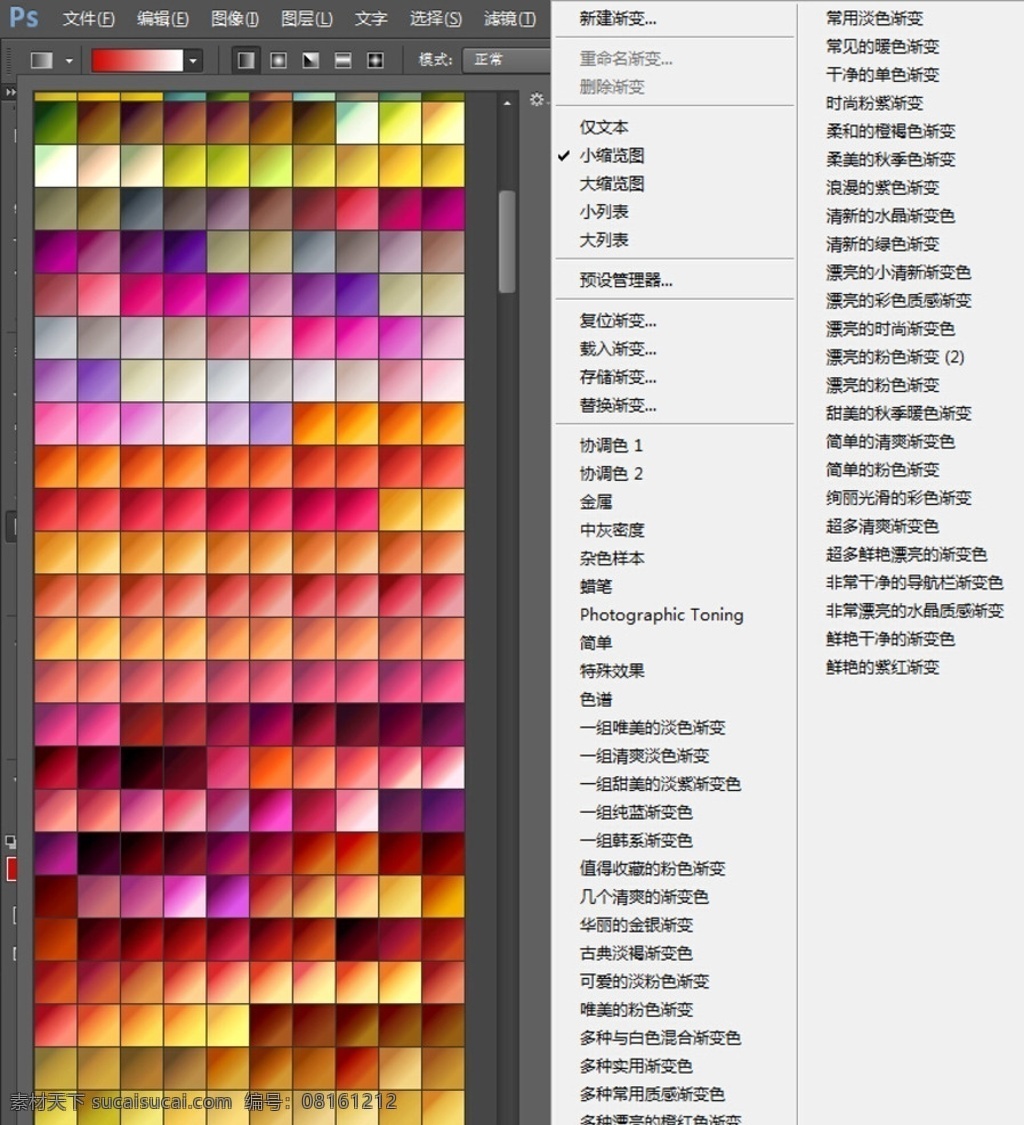Expand the gradient picker dropdown arrow

pyautogui.click(x=193, y=61)
